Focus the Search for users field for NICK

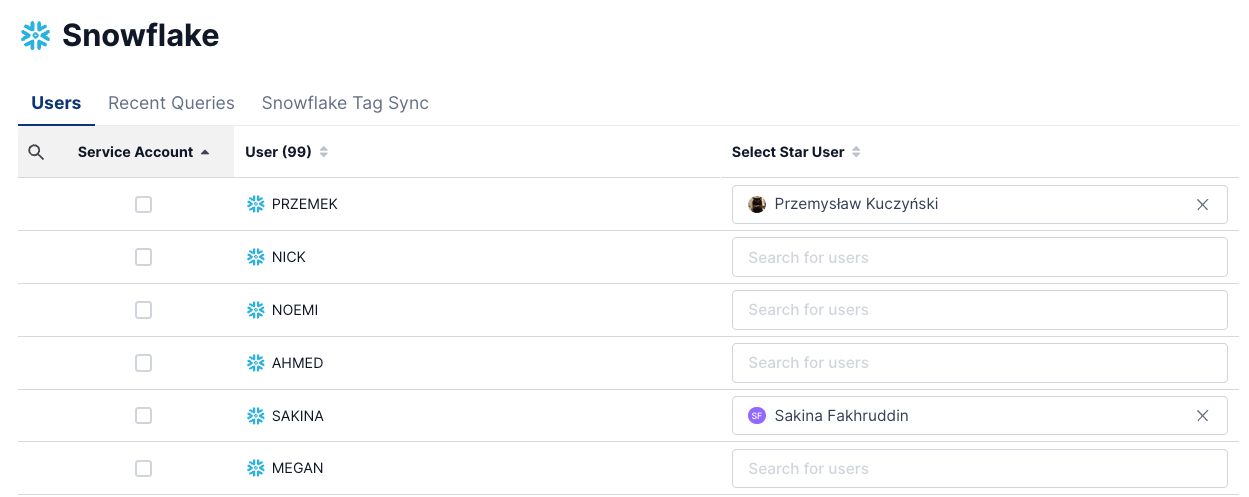pyautogui.click(x=978, y=257)
